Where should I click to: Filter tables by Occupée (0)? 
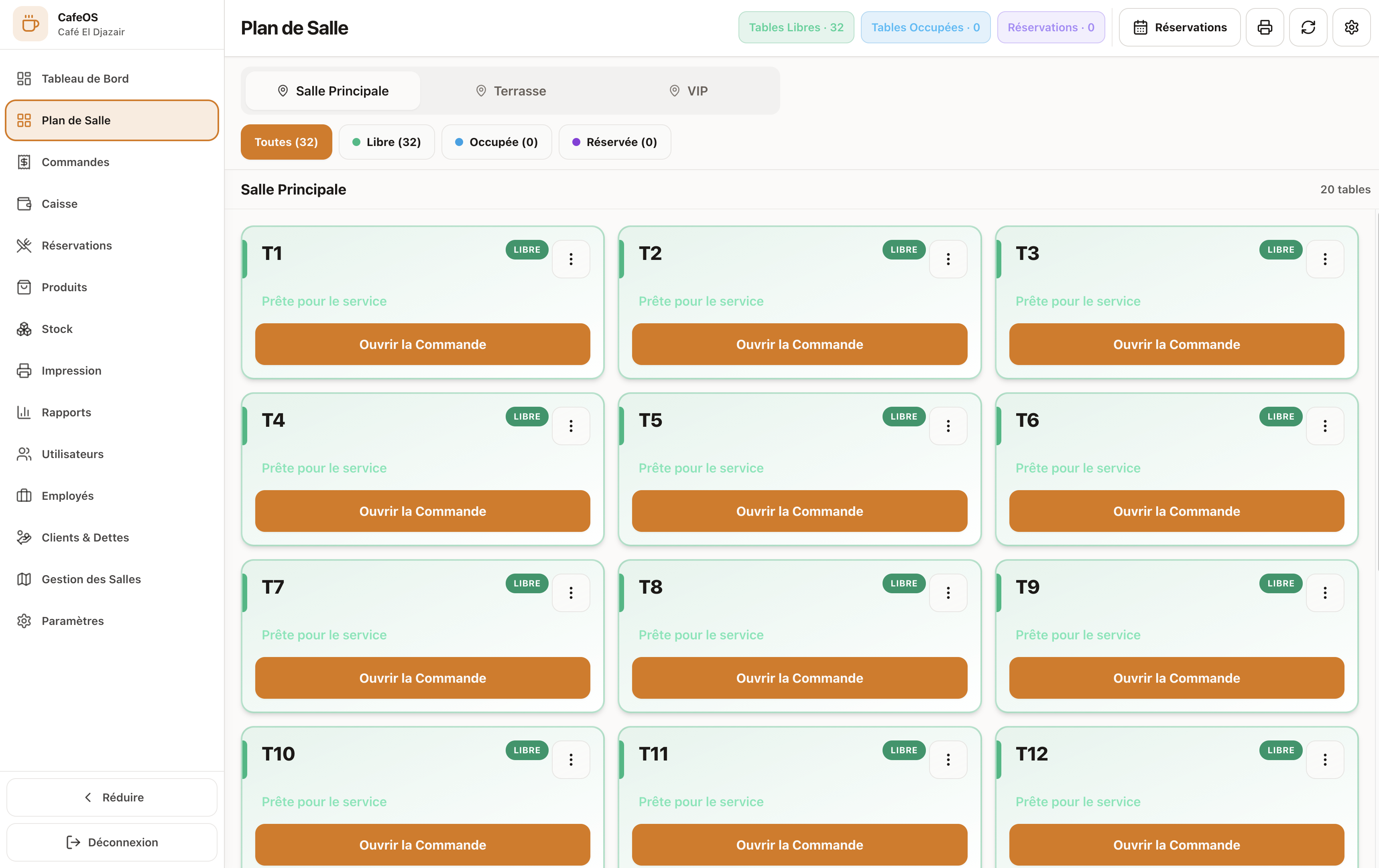click(x=496, y=142)
